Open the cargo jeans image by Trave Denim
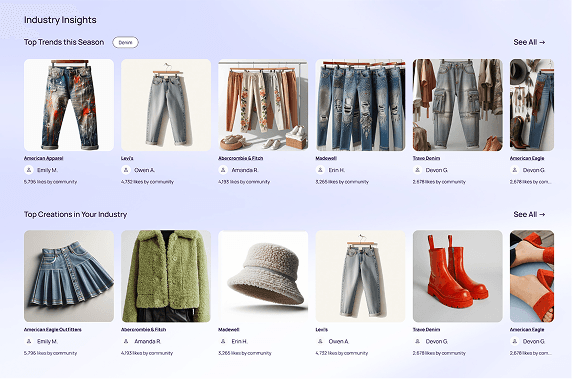This screenshot has height=379, width=572. [x=457, y=105]
